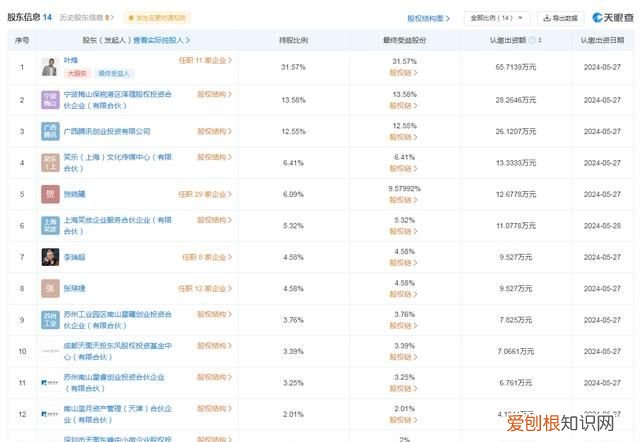Screen dimensions: 640x442
Task: Open the 天眼查 logo
Action: tap(613, 18)
